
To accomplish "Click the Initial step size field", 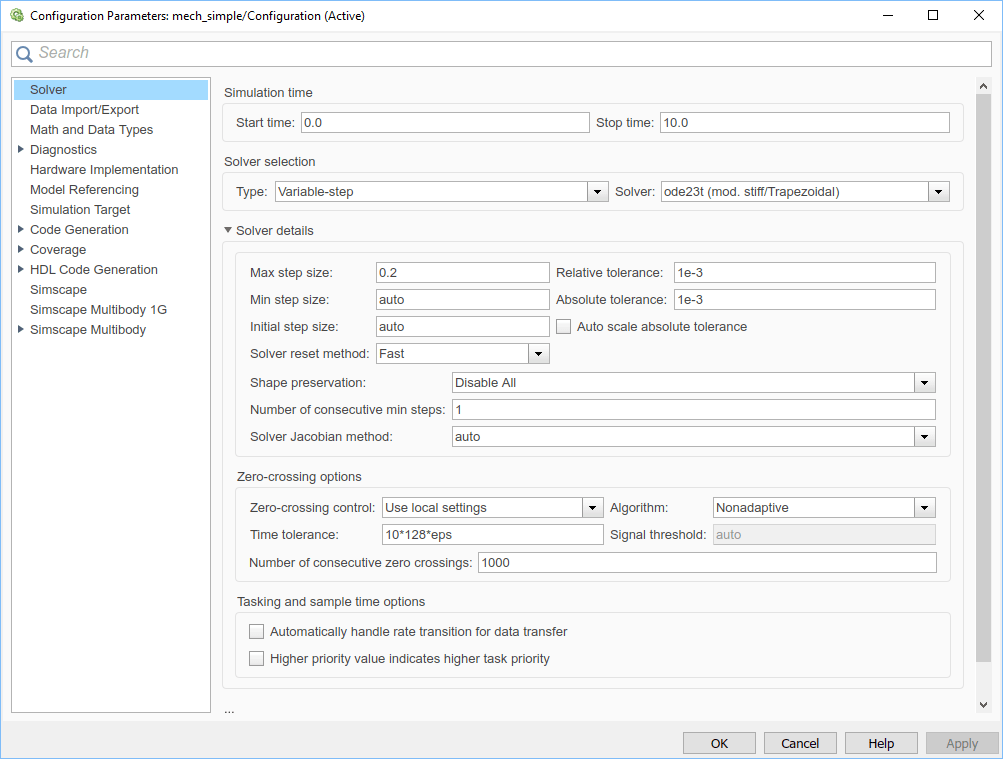I will click(462, 326).
